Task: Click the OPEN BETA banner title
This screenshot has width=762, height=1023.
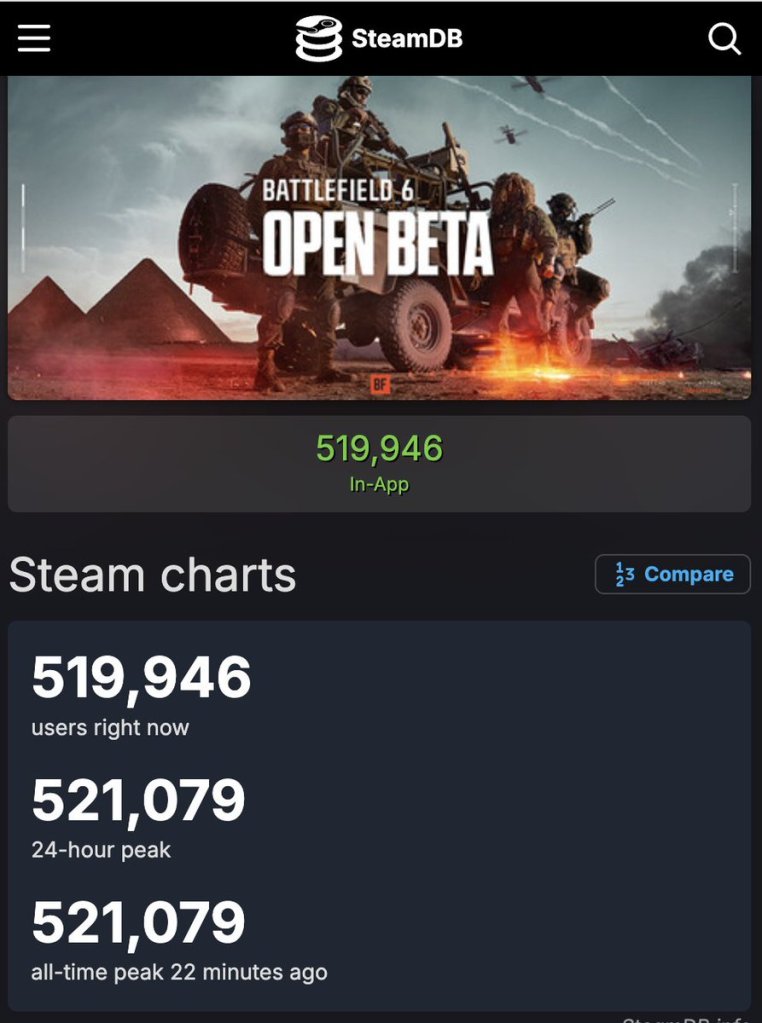Action: point(378,243)
